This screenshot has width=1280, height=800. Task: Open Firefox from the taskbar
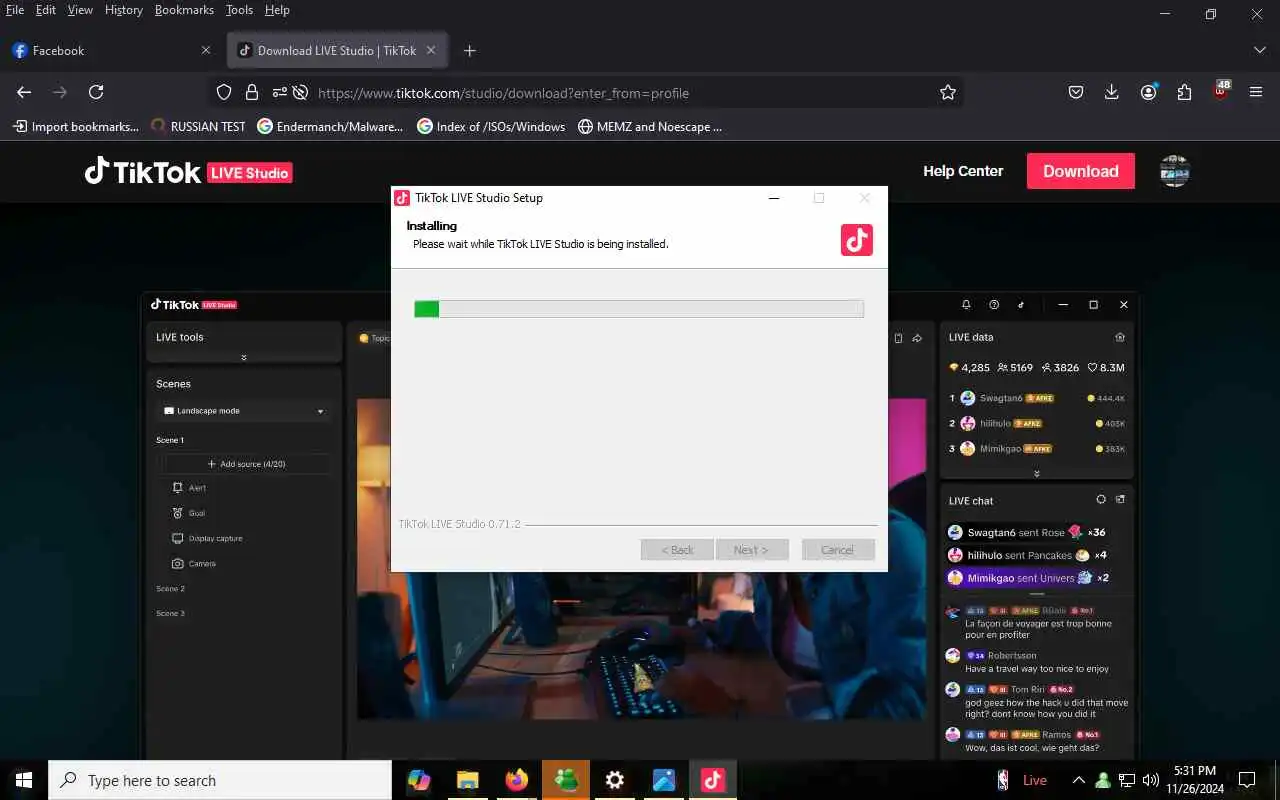click(x=516, y=780)
